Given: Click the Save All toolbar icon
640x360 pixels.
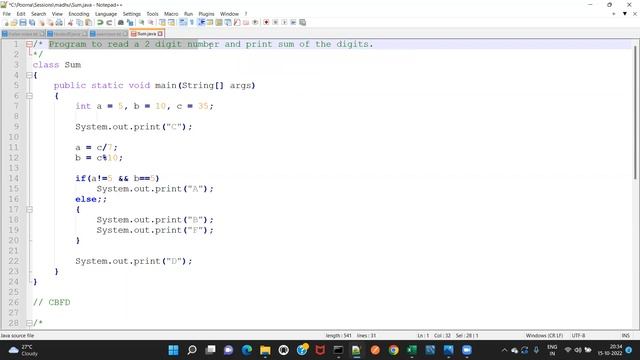Looking at the screenshot, I should [32, 22].
